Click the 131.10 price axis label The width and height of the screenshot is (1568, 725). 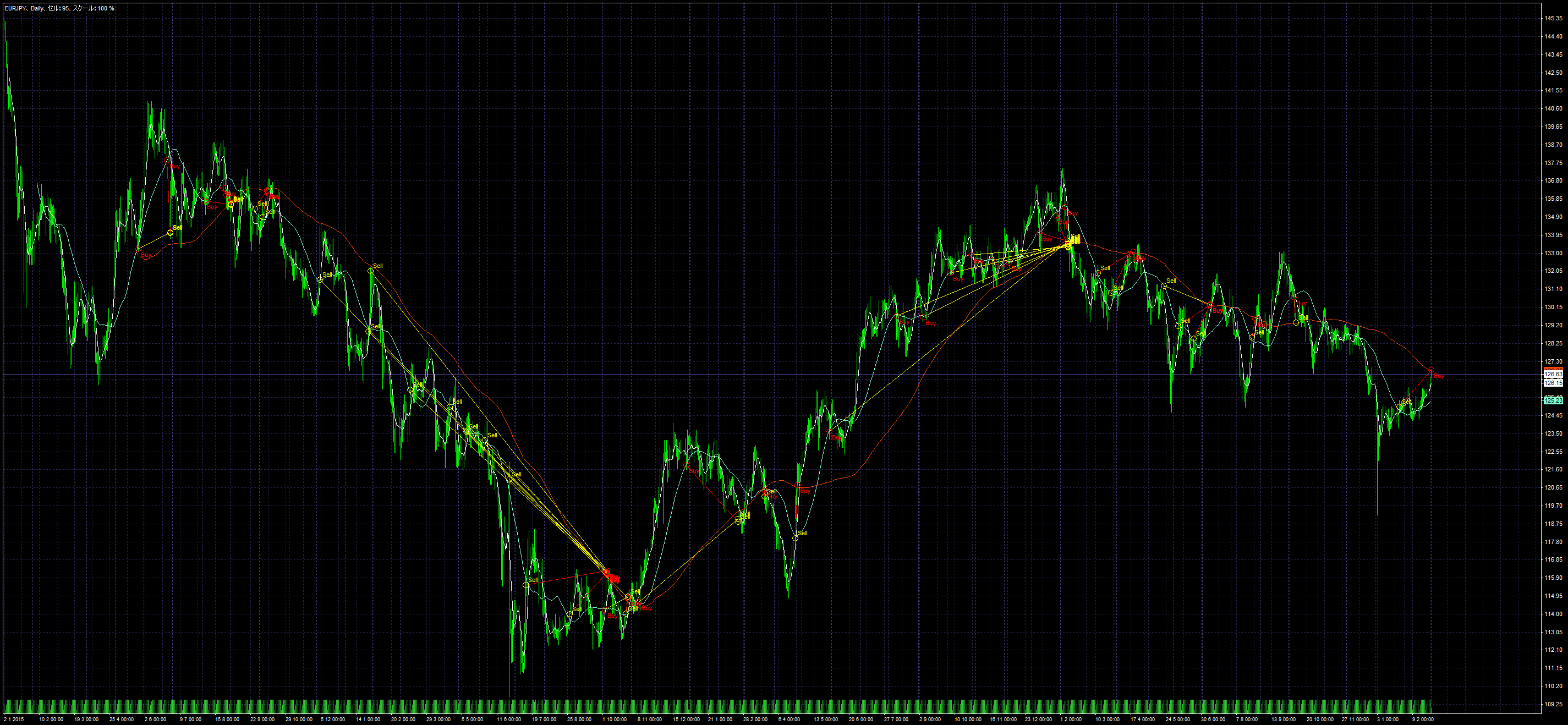click(x=1553, y=289)
